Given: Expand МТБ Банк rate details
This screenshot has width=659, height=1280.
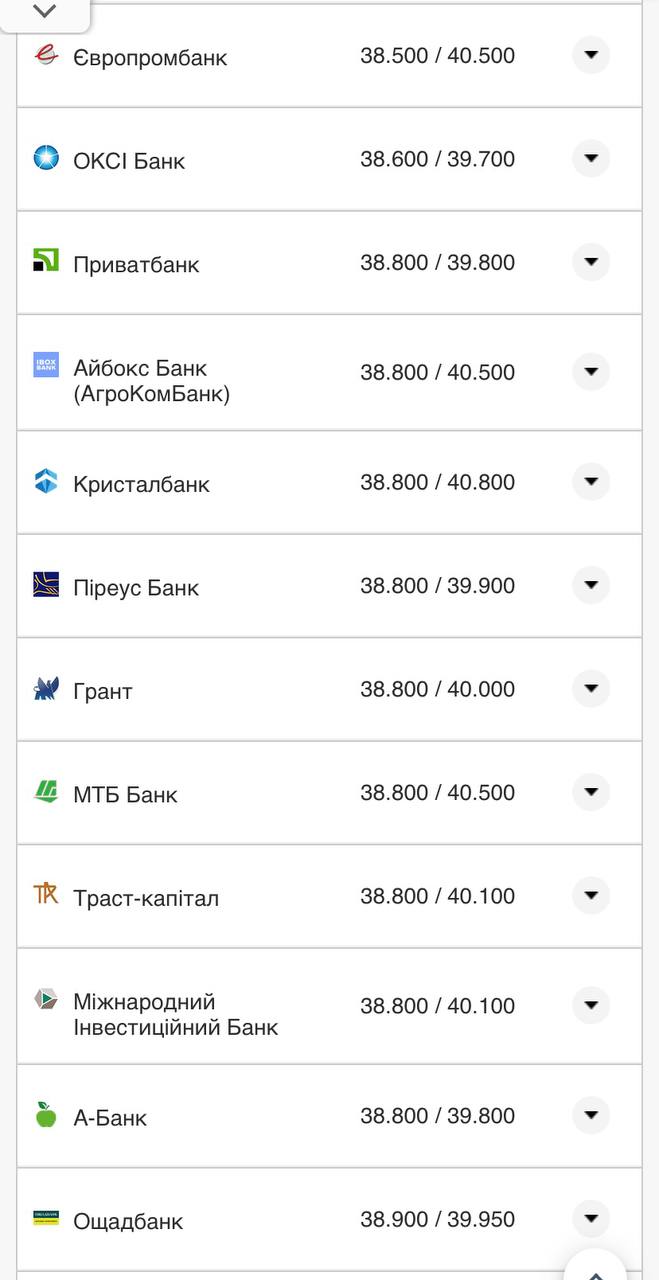Looking at the screenshot, I should tap(591, 792).
